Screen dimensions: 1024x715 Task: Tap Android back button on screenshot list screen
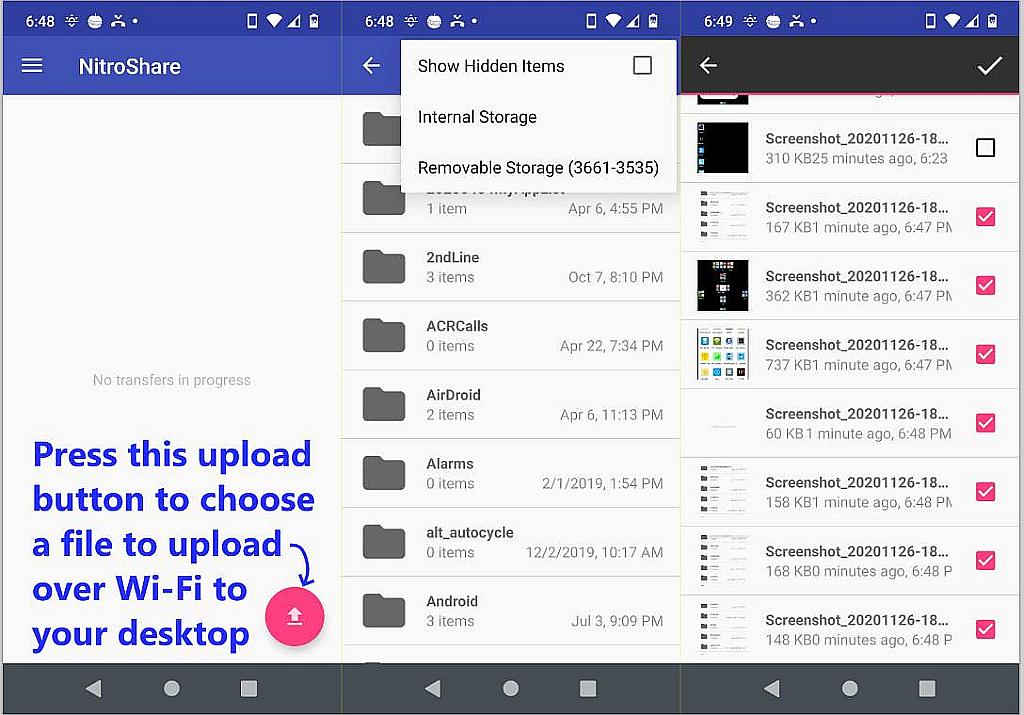pos(771,688)
